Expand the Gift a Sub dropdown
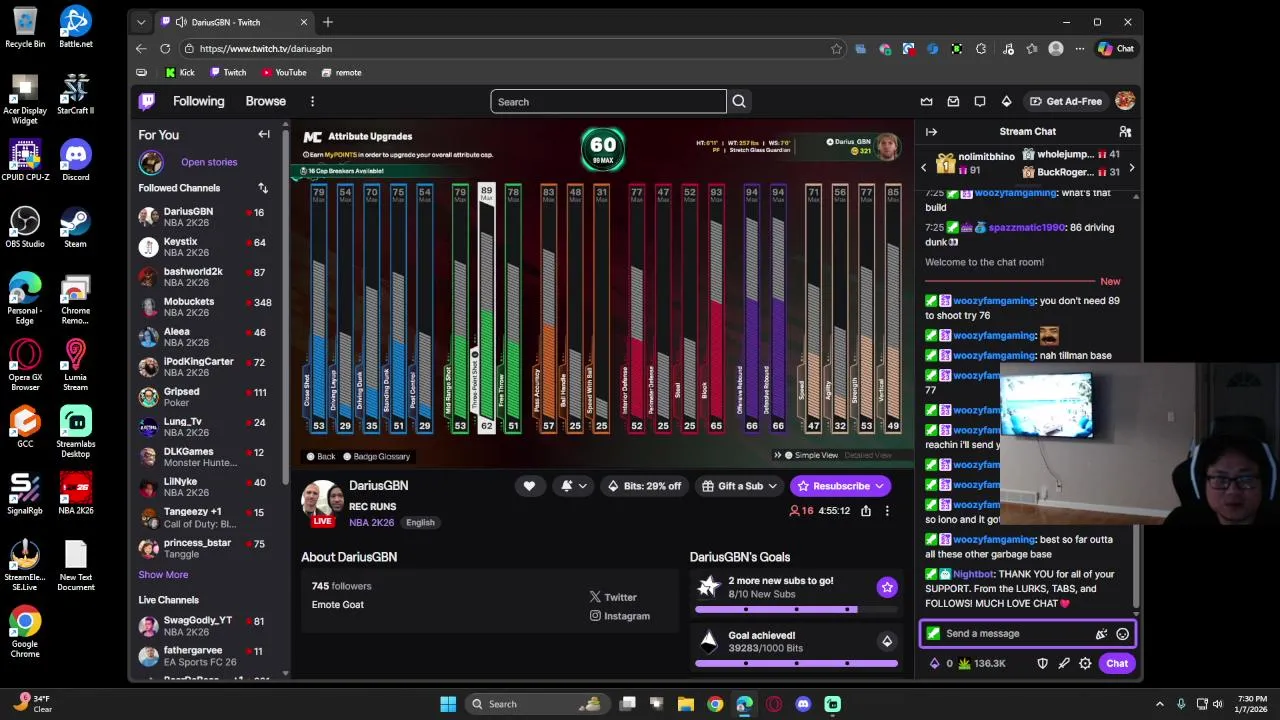 [740, 486]
